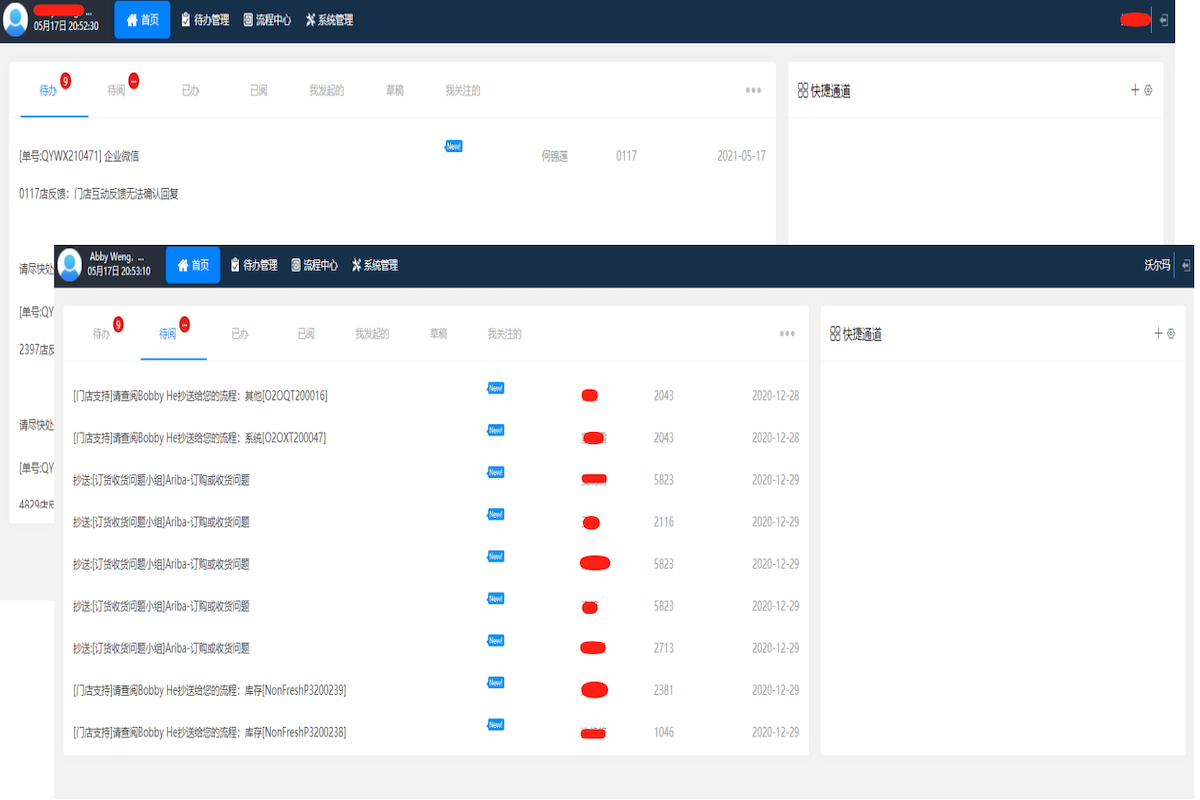The height and width of the screenshot is (800, 1200).
Task: Open the O2OXT200047 系统 process item
Action: point(199,438)
